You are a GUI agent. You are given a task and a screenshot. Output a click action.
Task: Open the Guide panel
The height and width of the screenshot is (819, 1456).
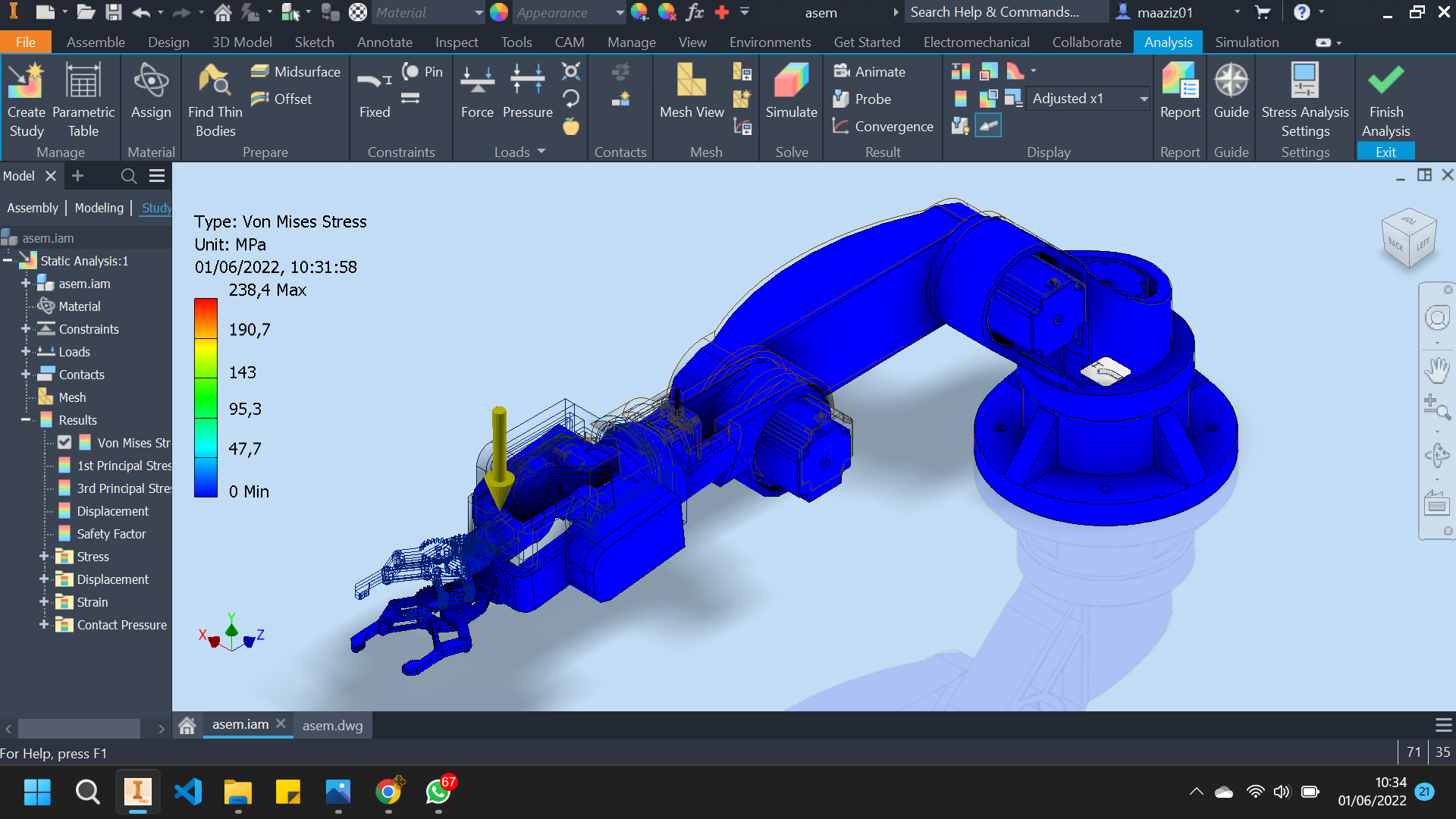click(x=1231, y=91)
